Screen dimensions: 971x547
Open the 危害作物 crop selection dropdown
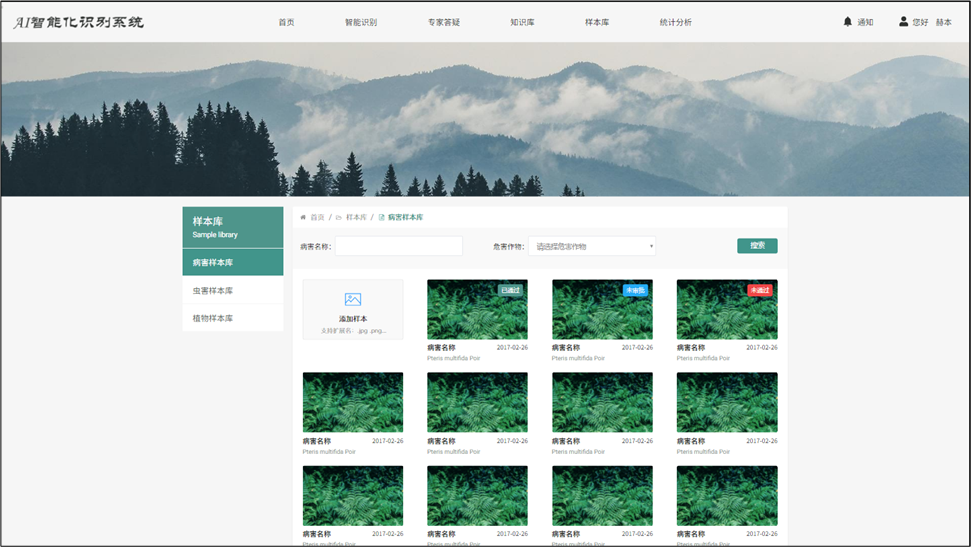(592, 246)
